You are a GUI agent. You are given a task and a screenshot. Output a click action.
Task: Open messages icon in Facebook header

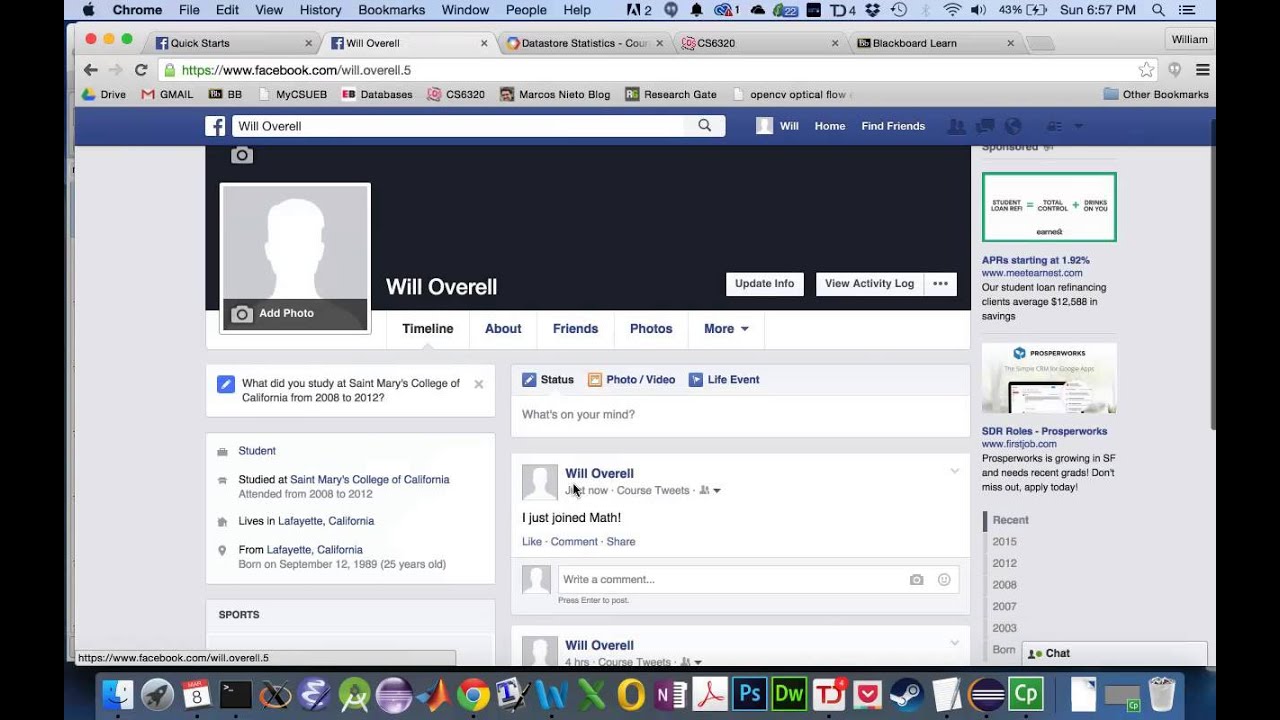985,126
